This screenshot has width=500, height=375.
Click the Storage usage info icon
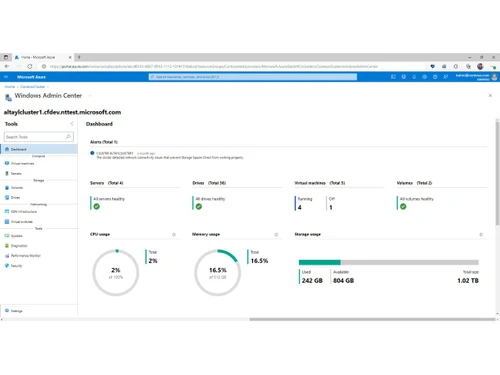481,235
